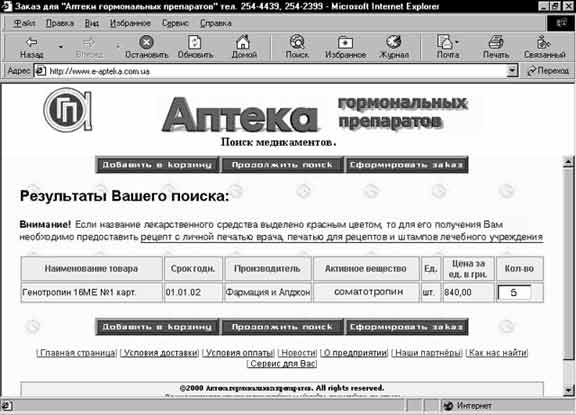Open the Правка menu
The height and width of the screenshot is (415, 576).
tap(60, 23)
